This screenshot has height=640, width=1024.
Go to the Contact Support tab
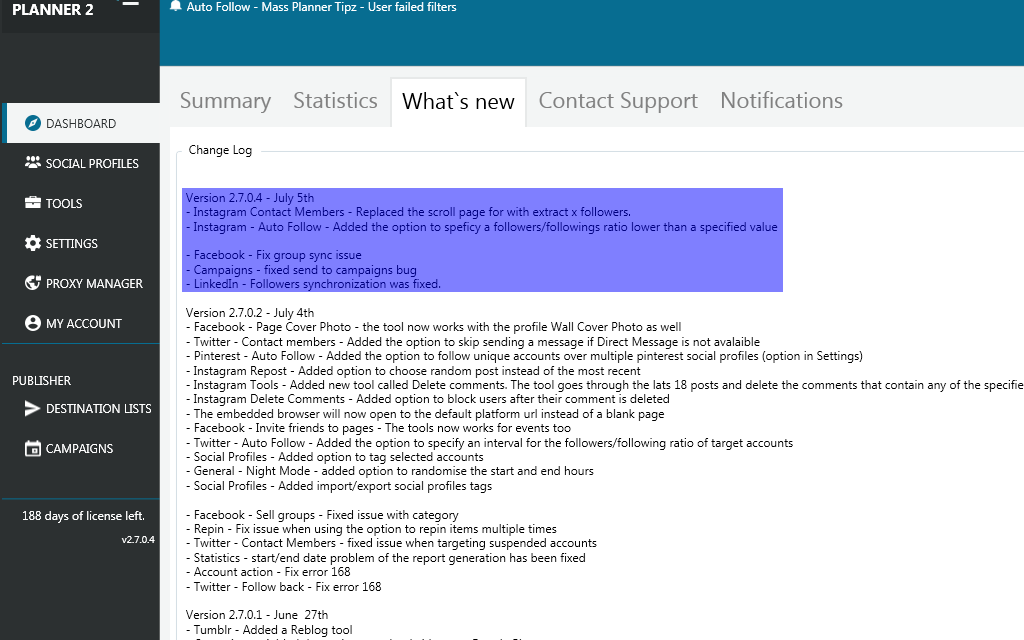[618, 101]
